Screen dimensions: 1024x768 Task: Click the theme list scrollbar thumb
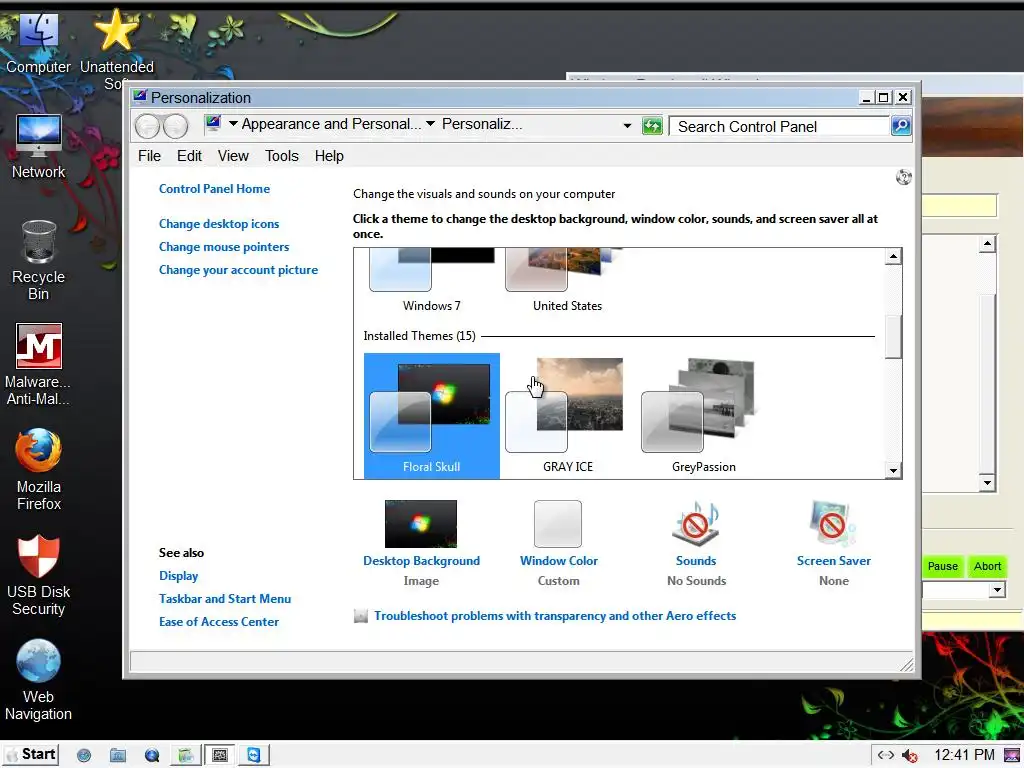[893, 337]
